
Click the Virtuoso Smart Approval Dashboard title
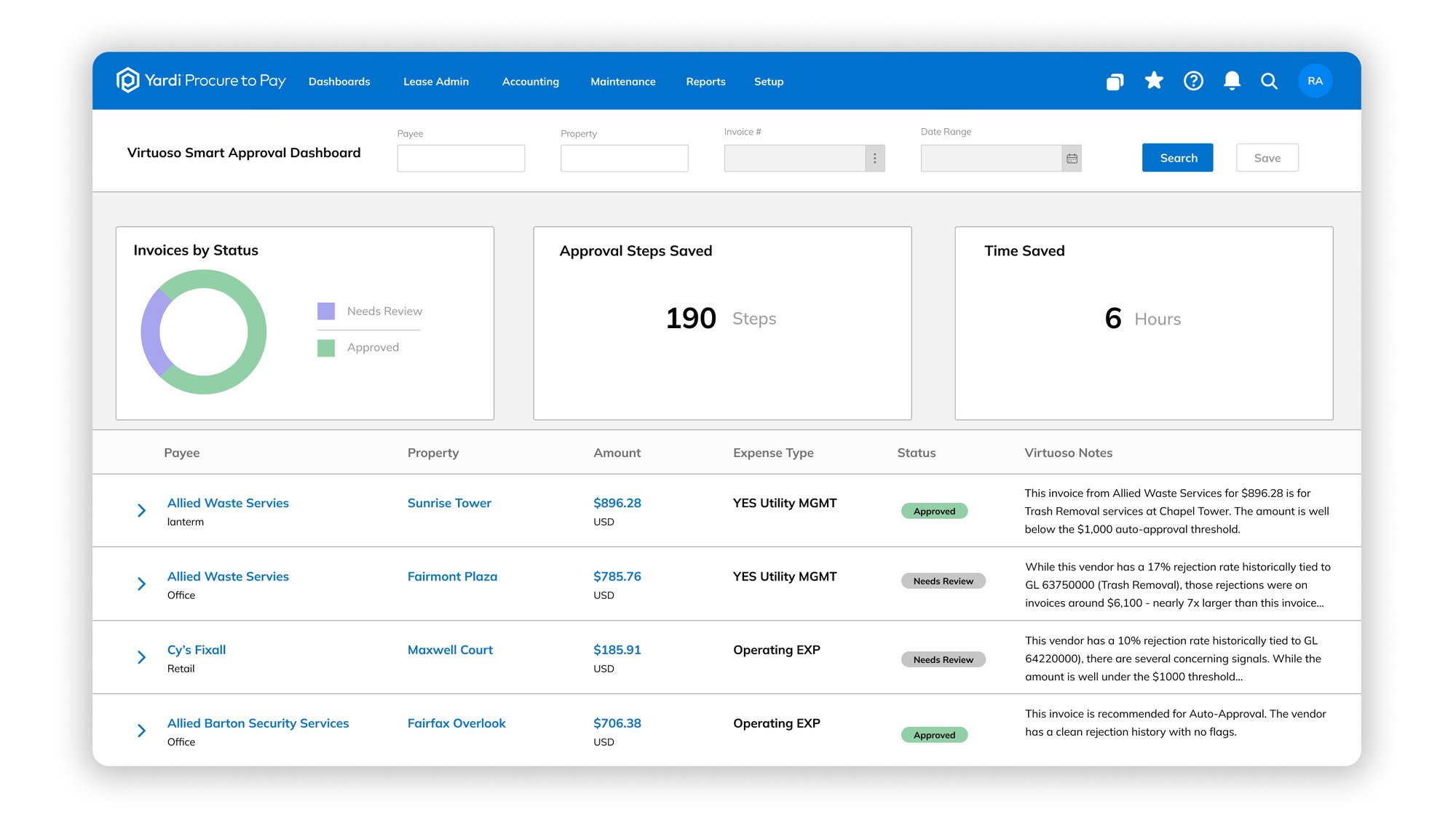(244, 153)
